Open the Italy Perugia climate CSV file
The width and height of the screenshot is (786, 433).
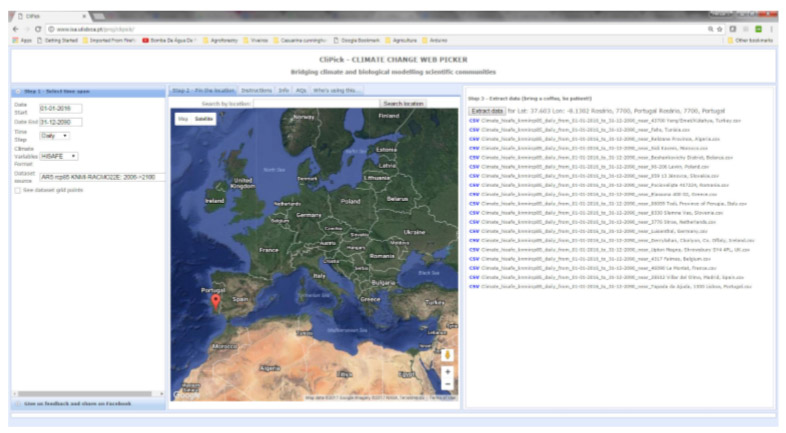[614, 204]
